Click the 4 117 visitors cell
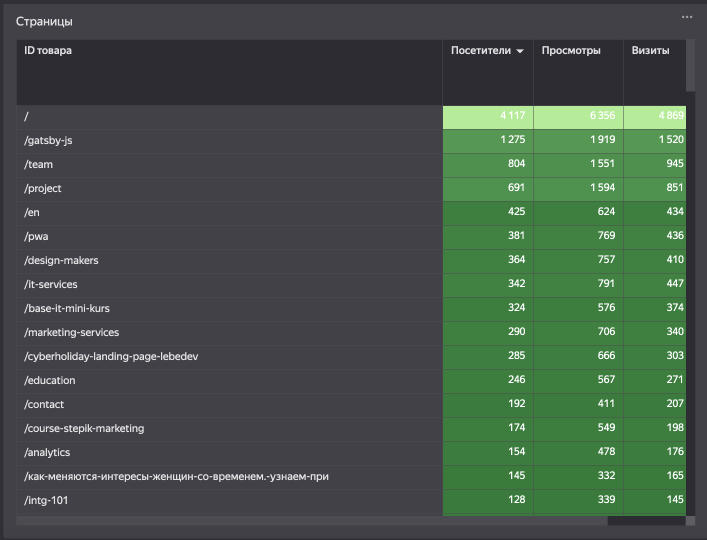 (x=488, y=117)
